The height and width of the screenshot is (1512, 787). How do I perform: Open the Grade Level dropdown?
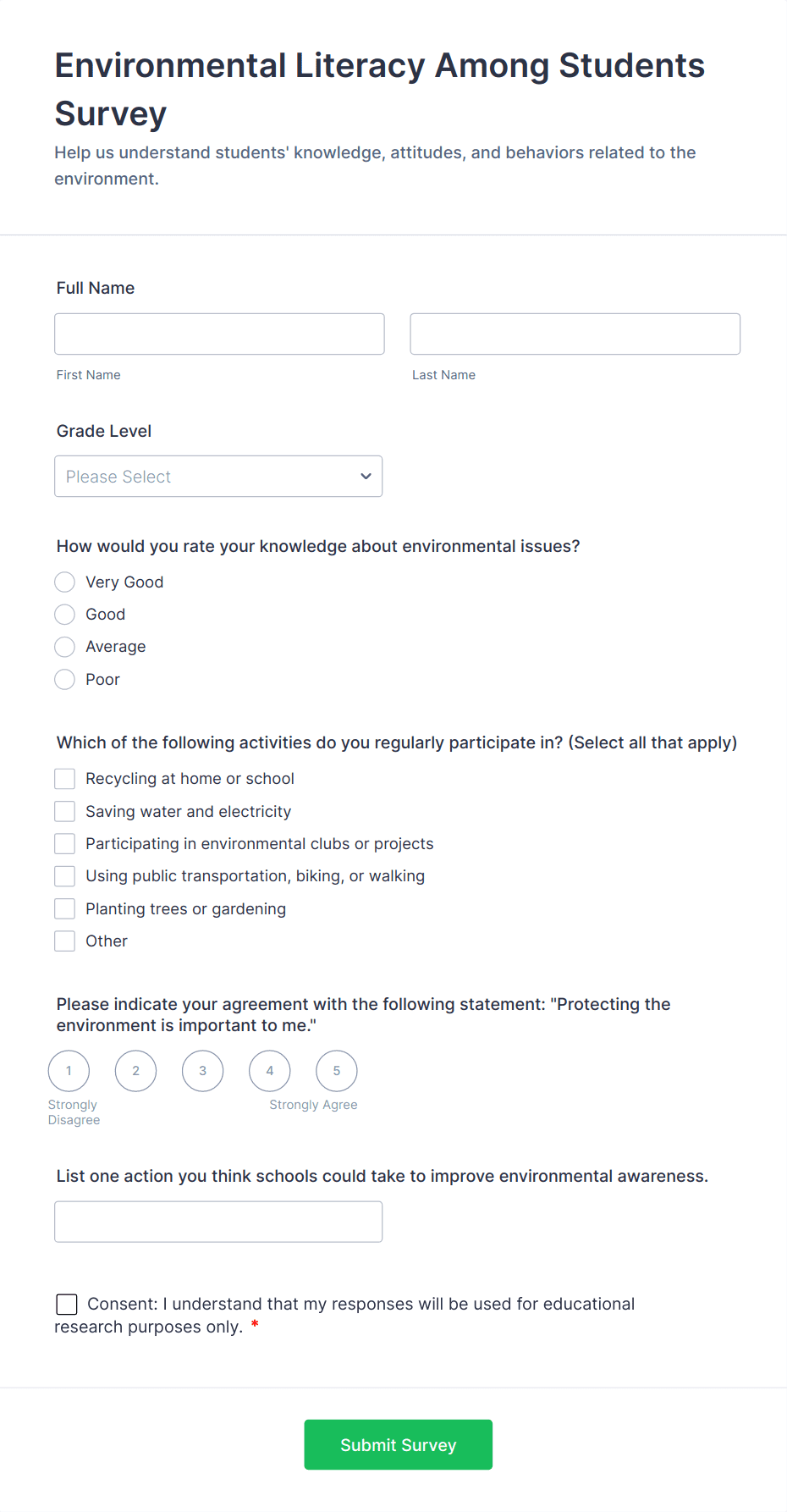(x=218, y=476)
